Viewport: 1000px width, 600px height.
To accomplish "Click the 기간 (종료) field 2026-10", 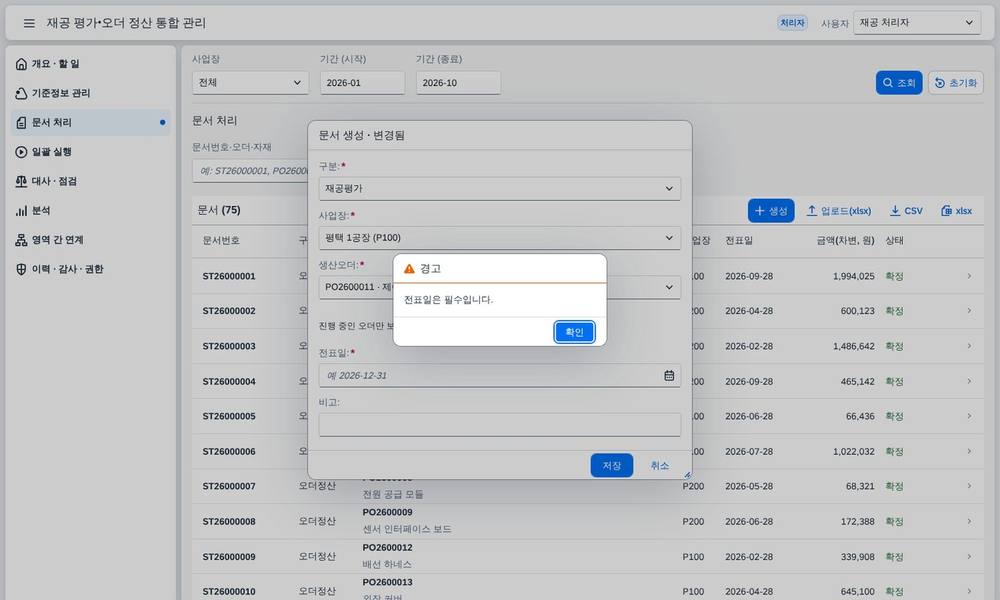I will pyautogui.click(x=458, y=83).
